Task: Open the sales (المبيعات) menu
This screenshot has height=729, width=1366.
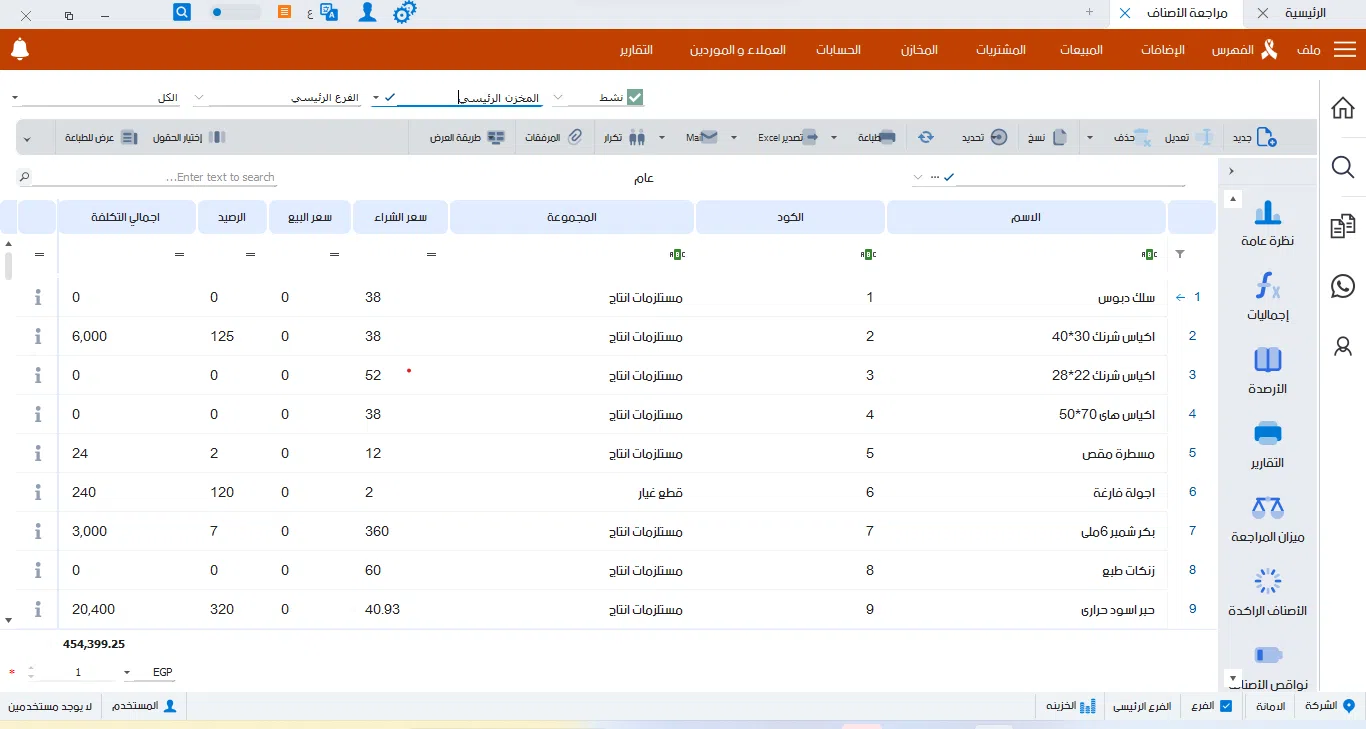Action: click(1080, 49)
